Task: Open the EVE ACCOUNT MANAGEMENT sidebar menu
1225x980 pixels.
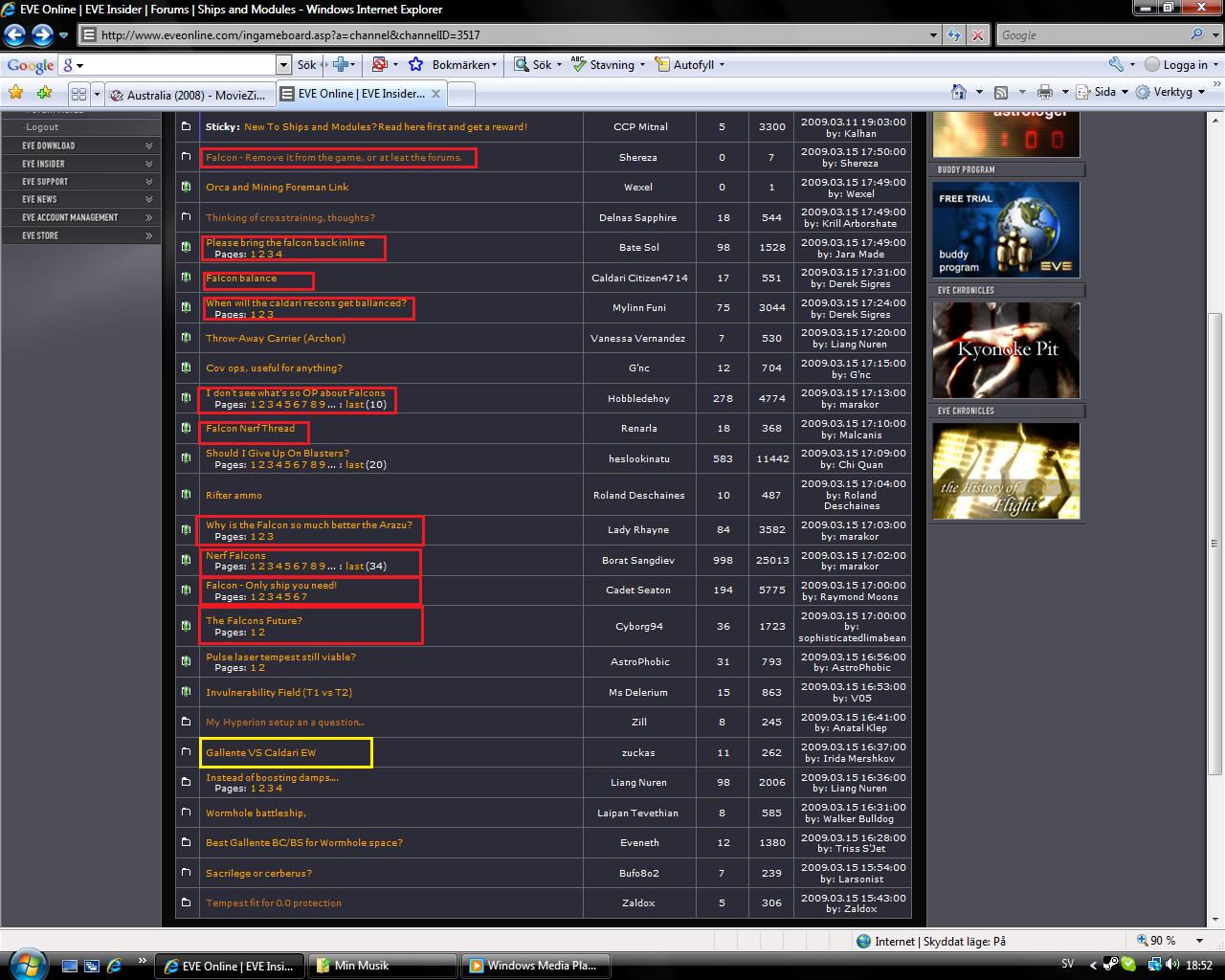Action: [80, 217]
